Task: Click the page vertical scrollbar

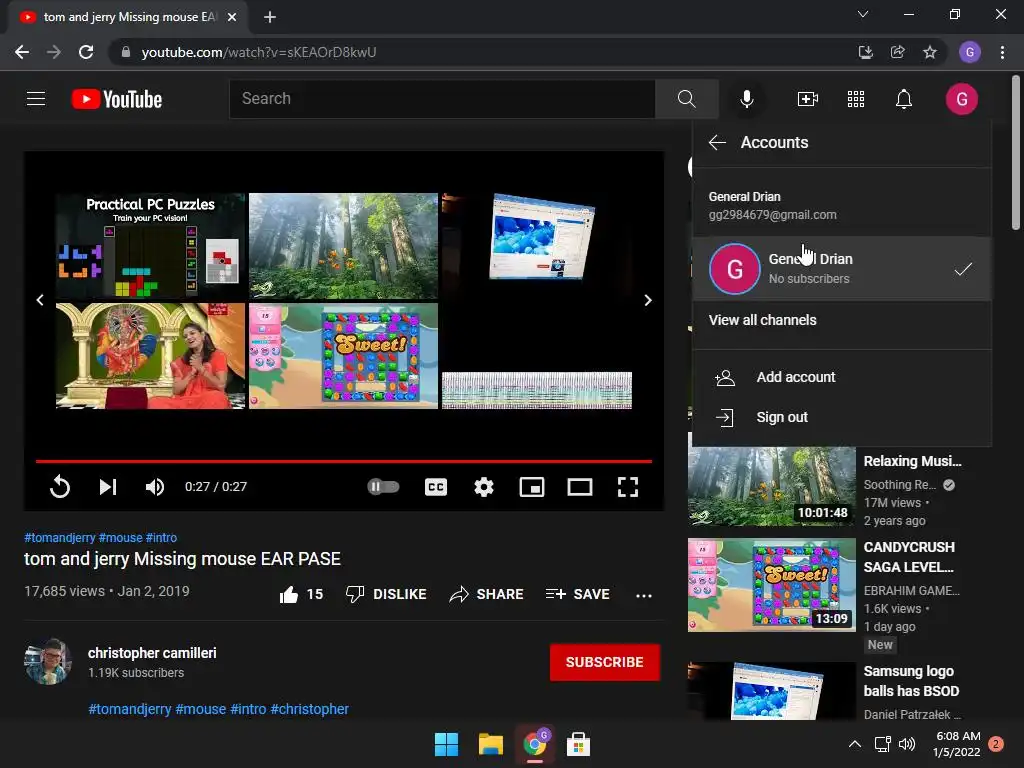Action: point(1016,153)
